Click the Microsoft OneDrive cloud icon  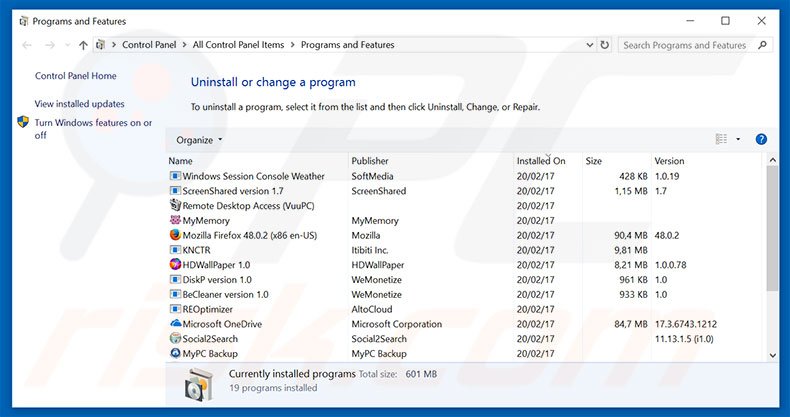coord(175,324)
